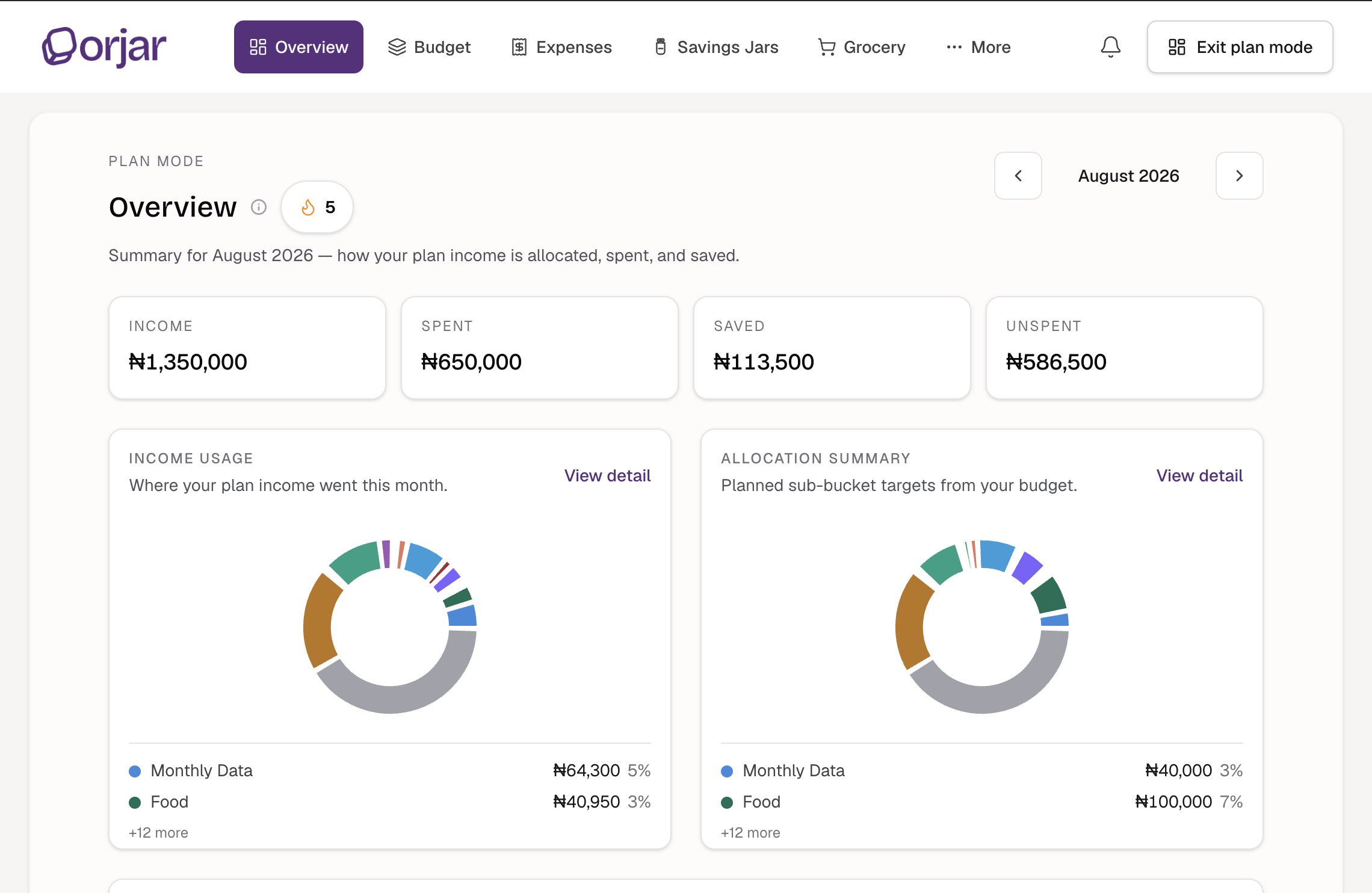Select the Saved card
Image resolution: width=1372 pixels, height=893 pixels.
[832, 348]
